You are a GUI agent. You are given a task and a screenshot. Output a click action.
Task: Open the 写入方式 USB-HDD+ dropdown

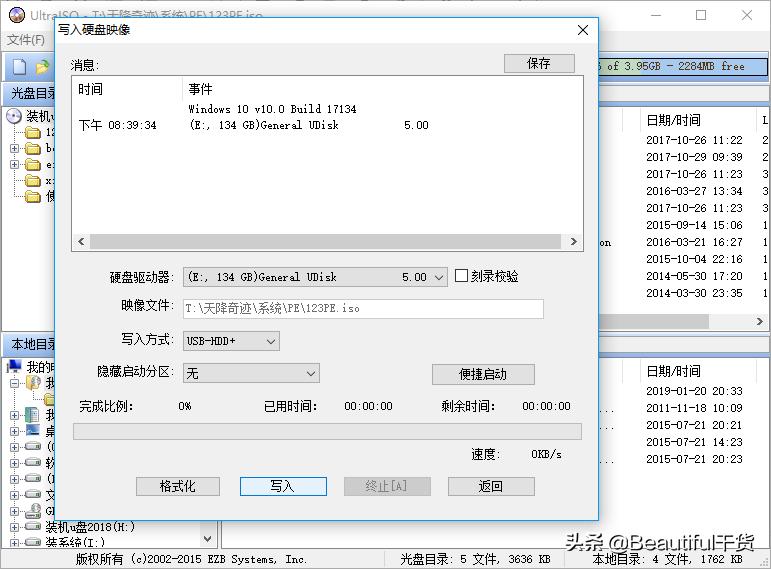(x=231, y=341)
